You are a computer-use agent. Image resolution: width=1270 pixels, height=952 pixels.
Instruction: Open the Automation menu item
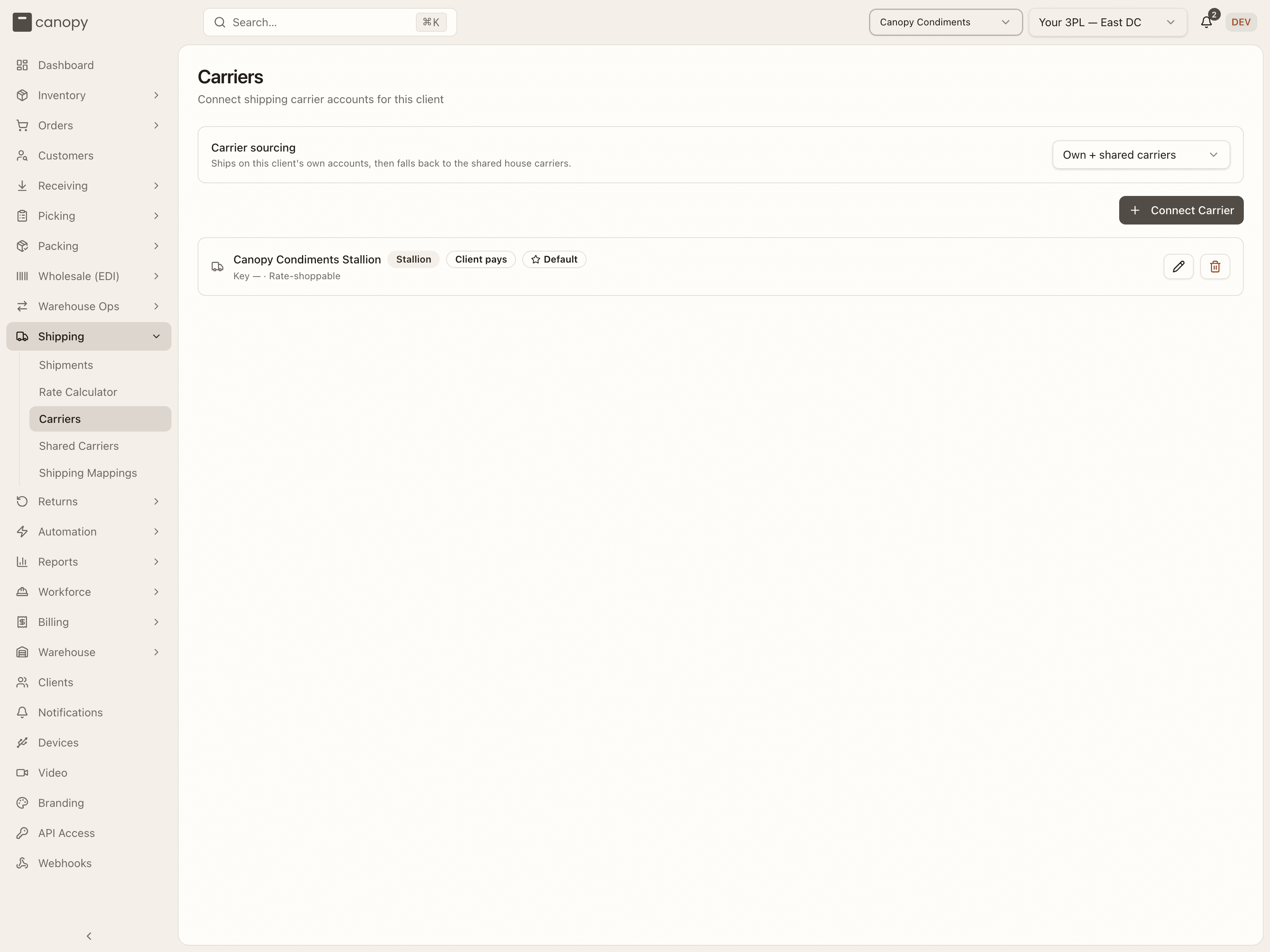[x=89, y=532]
